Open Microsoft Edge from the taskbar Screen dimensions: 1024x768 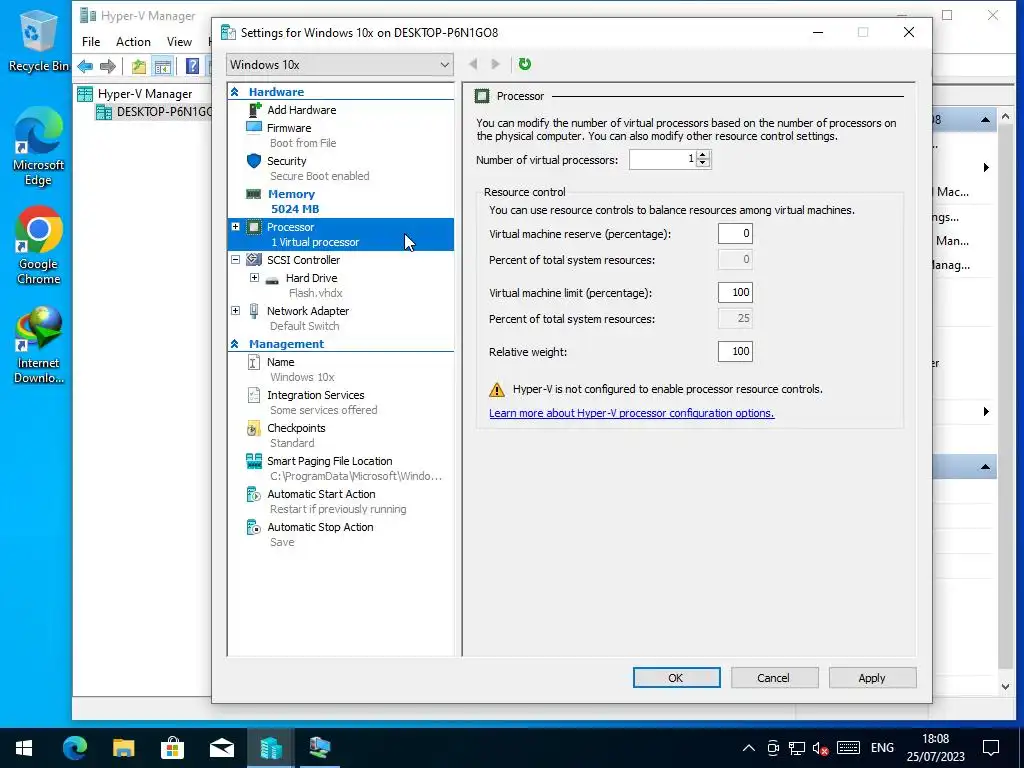[x=75, y=747]
